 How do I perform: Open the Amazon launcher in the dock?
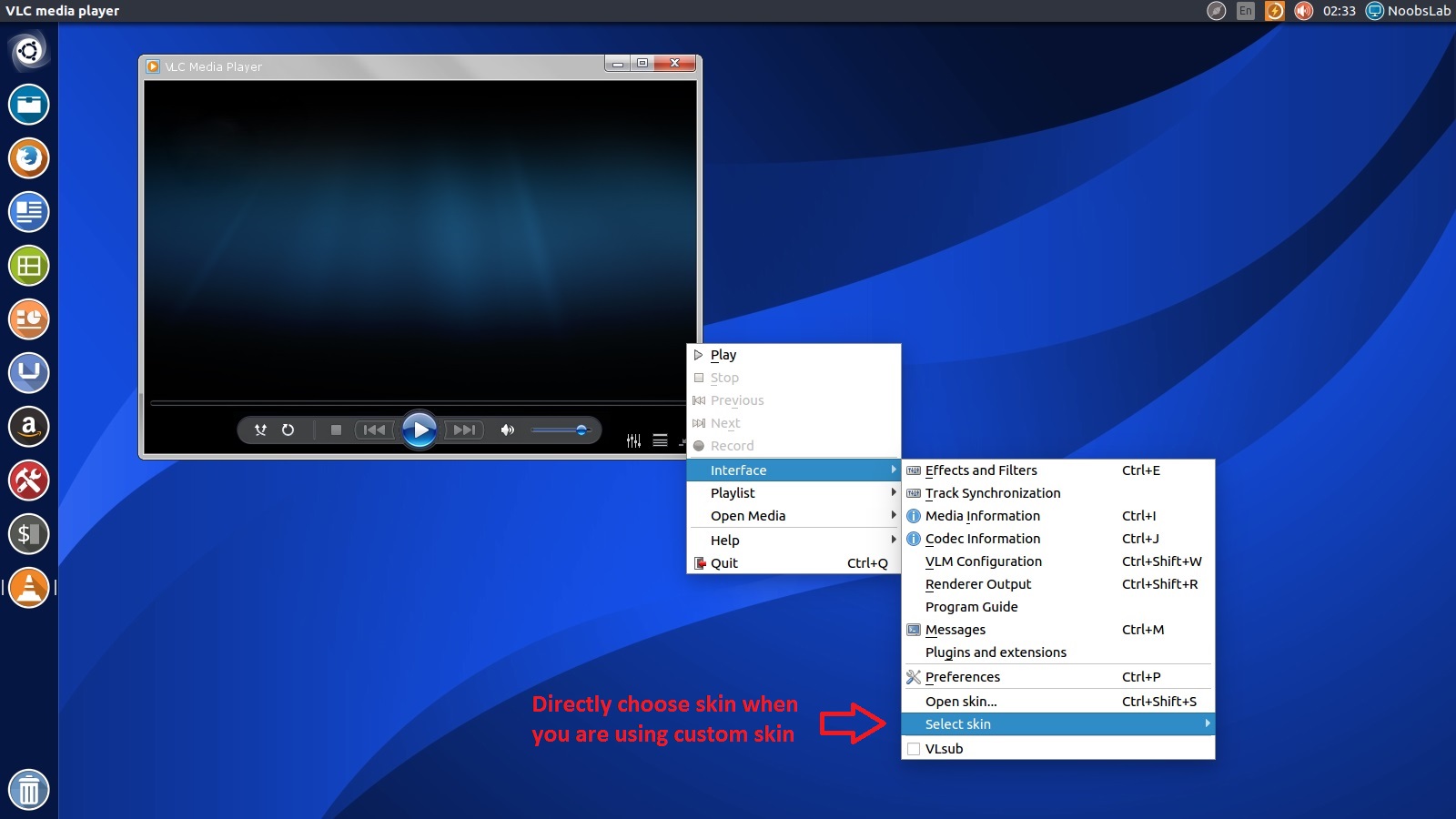pyautogui.click(x=29, y=427)
